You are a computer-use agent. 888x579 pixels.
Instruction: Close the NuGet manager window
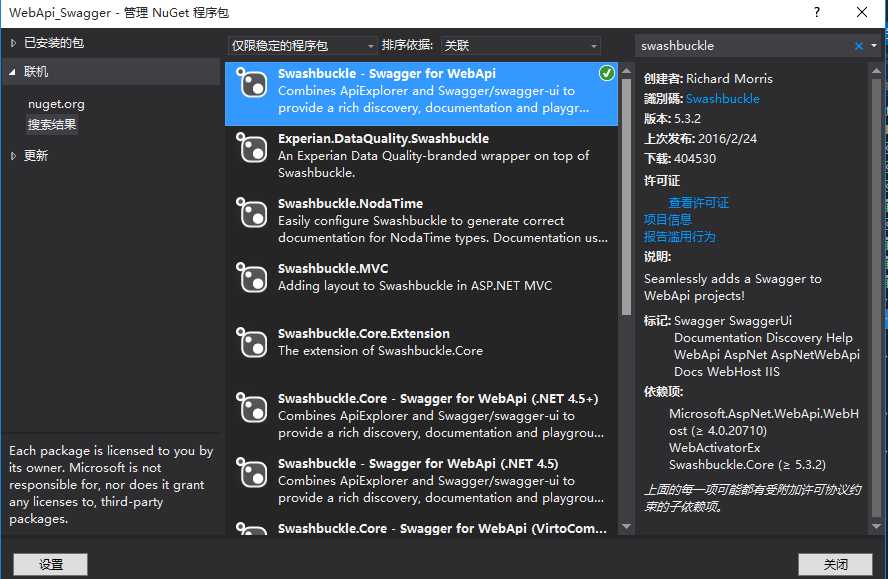pos(862,12)
